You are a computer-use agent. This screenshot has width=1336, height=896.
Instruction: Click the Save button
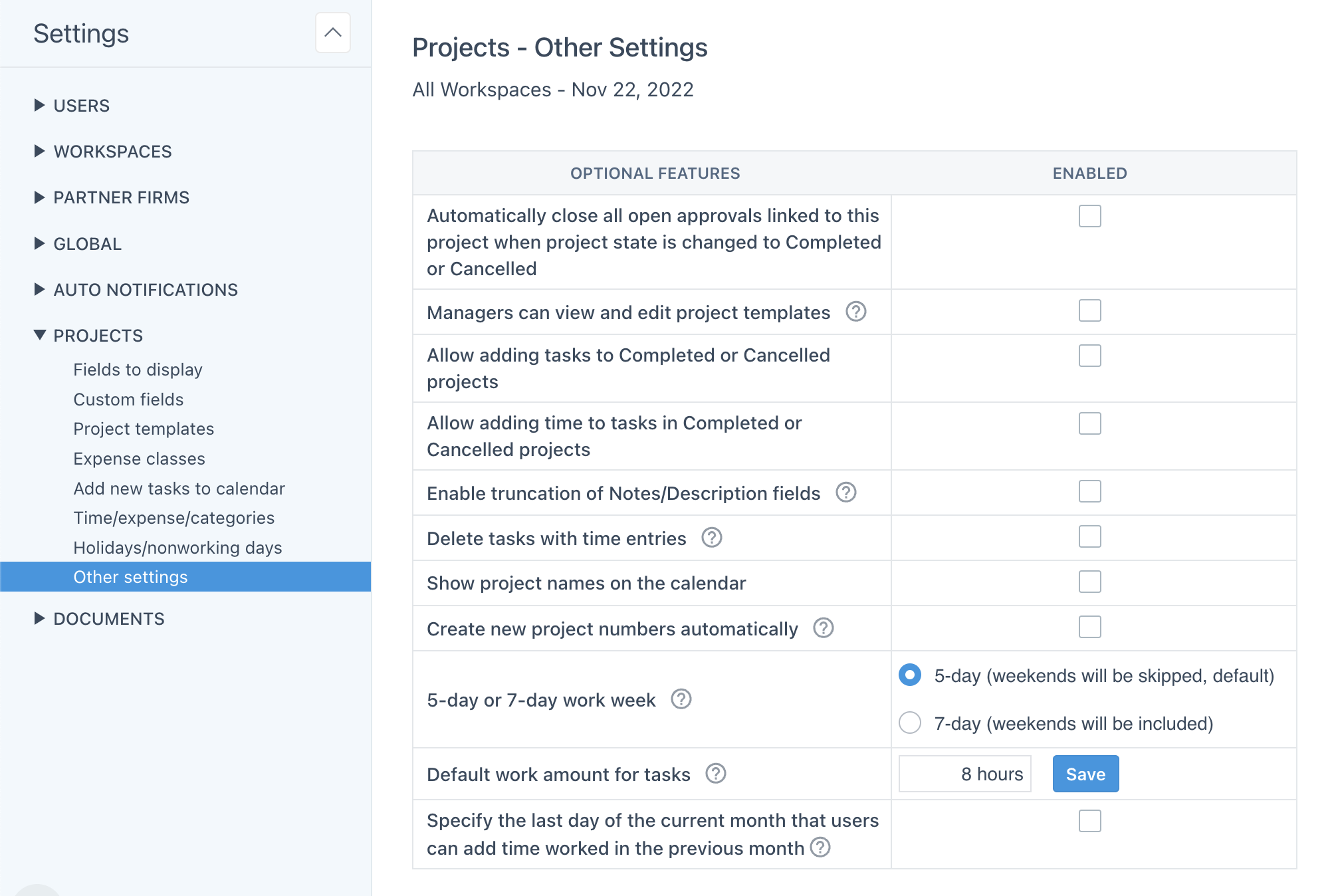coord(1085,774)
